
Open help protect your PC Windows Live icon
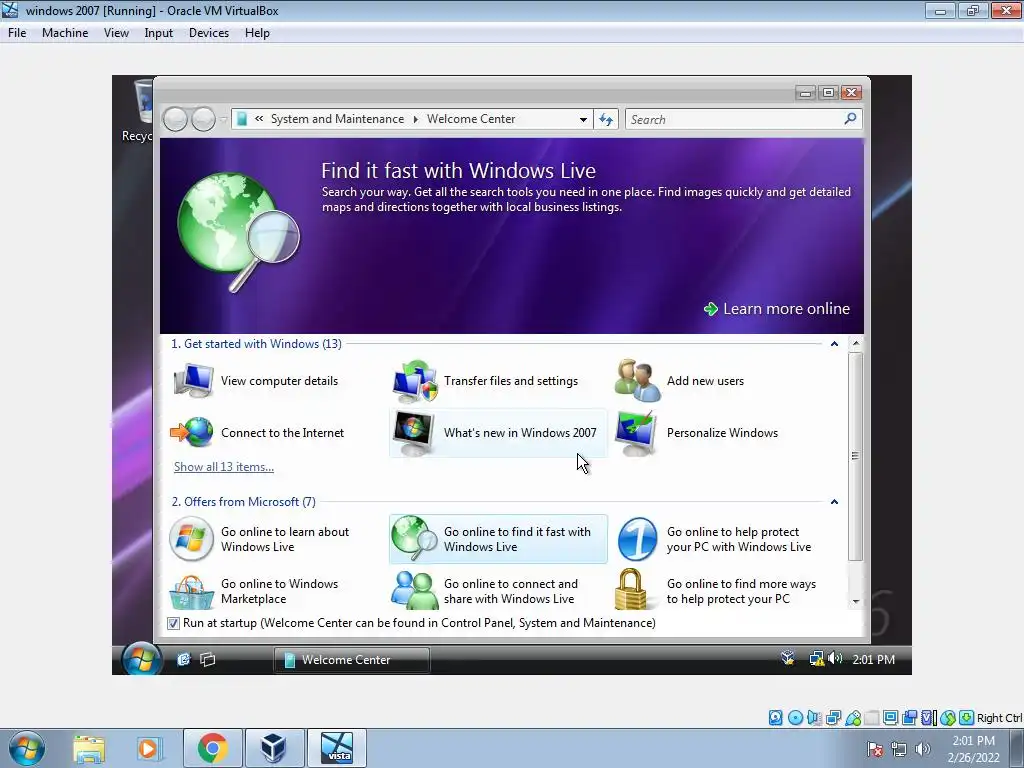[637, 539]
